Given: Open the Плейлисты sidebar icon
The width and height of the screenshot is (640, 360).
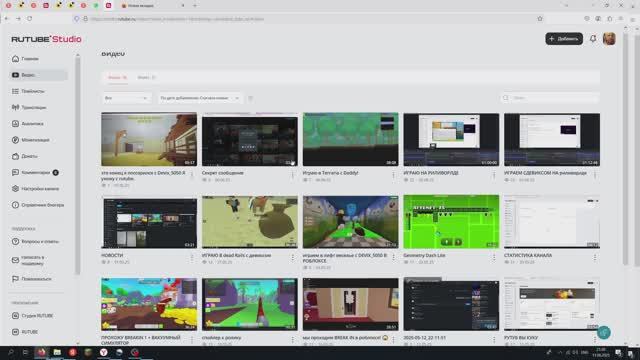Looking at the screenshot, I should click(x=16, y=91).
